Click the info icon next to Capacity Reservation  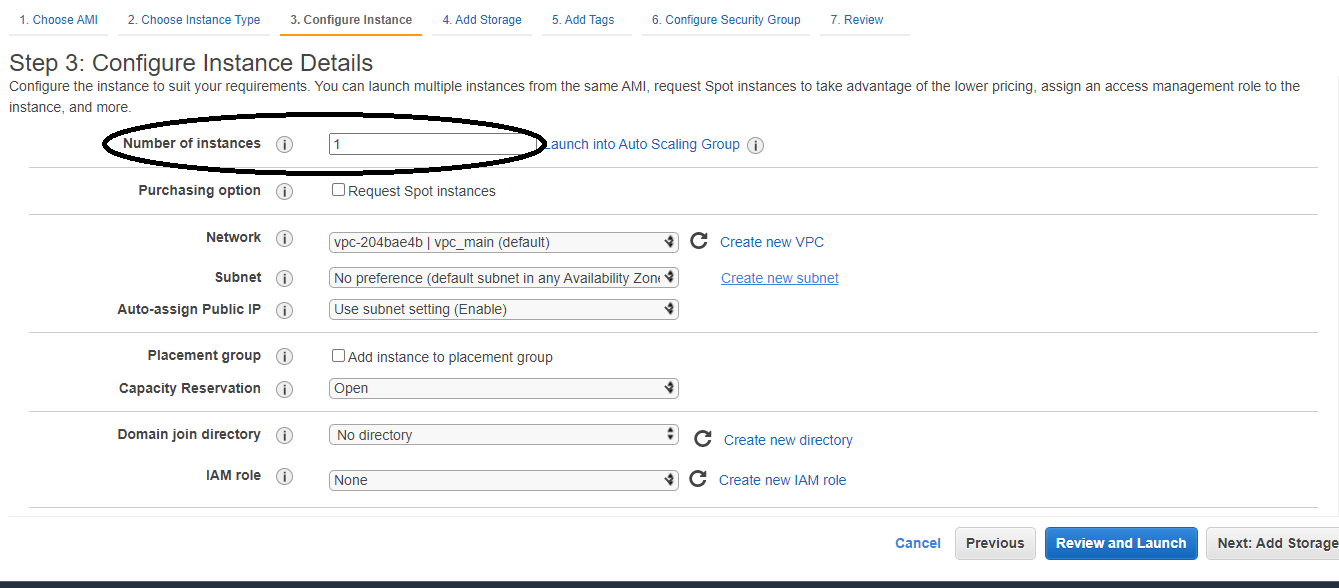point(284,388)
